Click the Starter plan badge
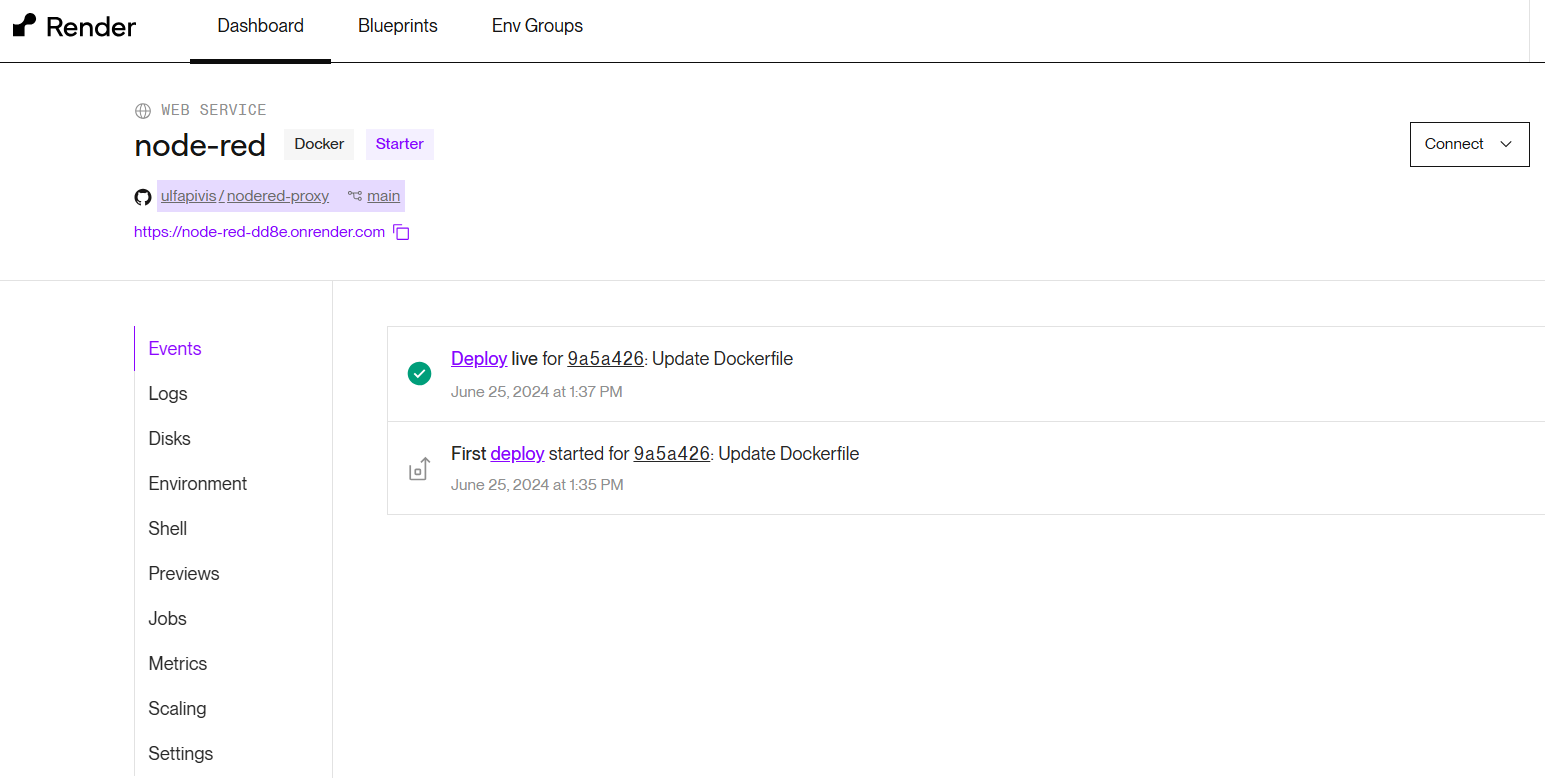This screenshot has height=778, width=1545. [x=399, y=143]
